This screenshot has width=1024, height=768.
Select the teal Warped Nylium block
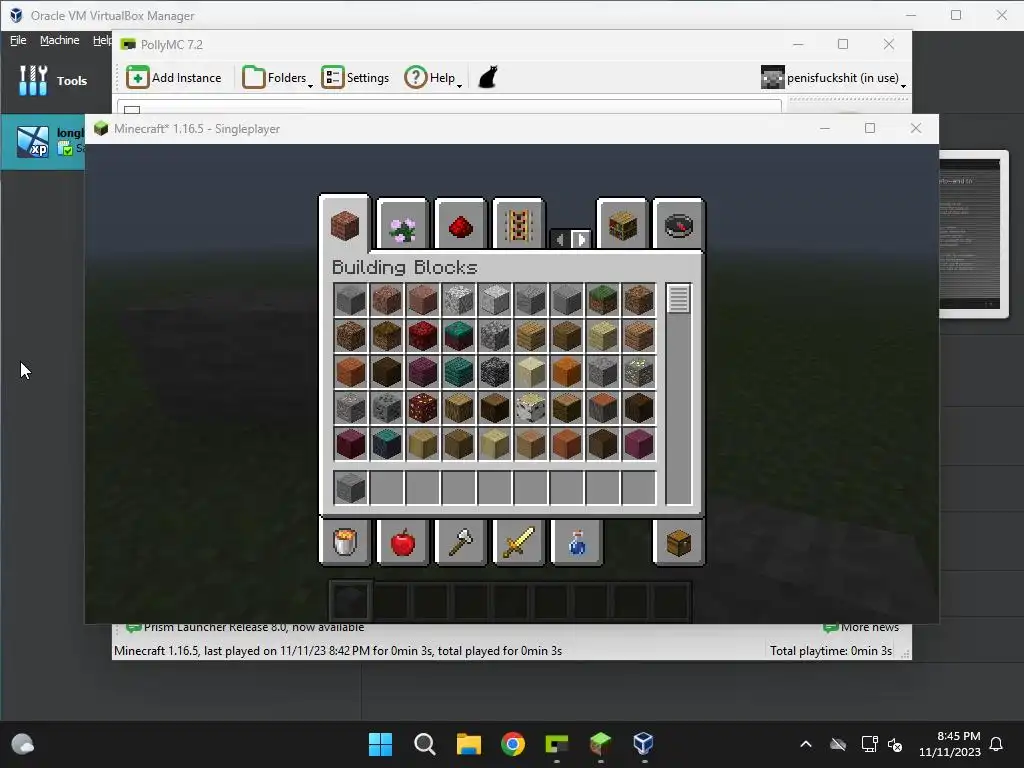click(x=458, y=336)
